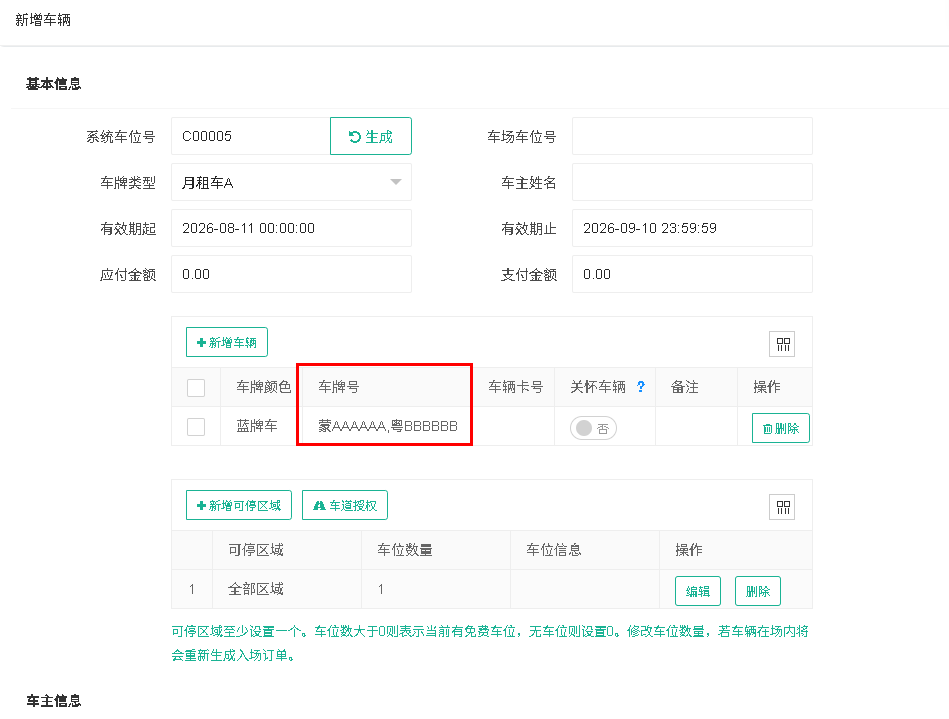Open column settings icon above vehicle table
Image resolution: width=949 pixels, height=719 pixels.
782,344
